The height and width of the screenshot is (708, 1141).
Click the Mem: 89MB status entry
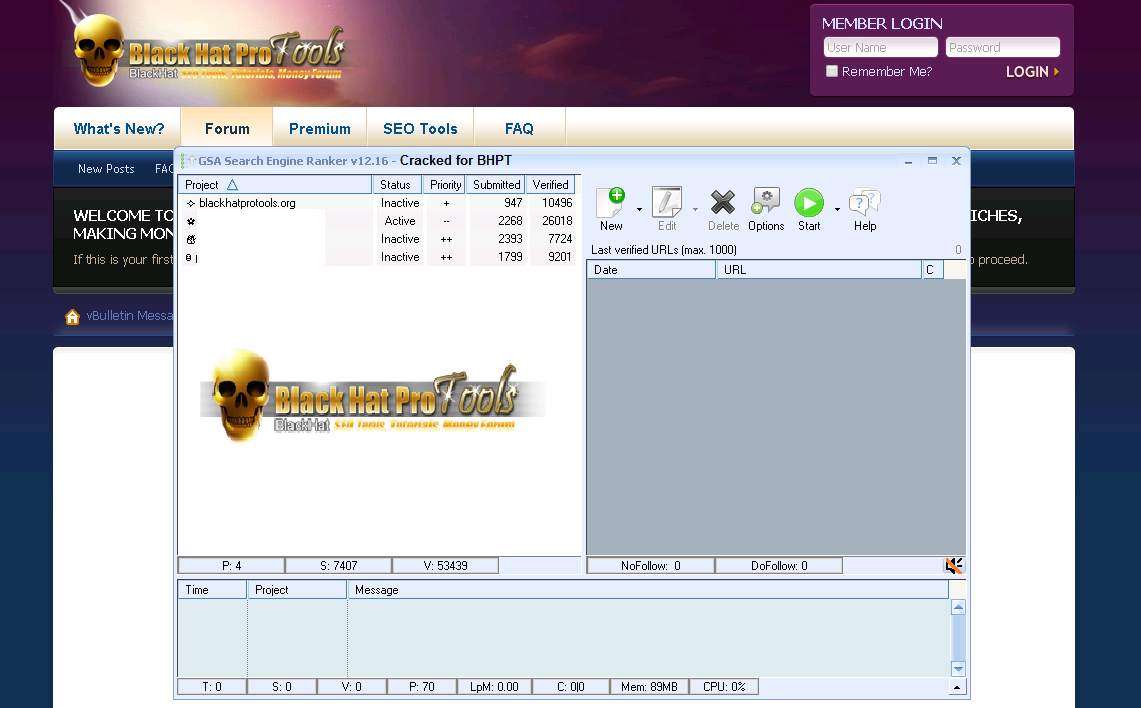pyautogui.click(x=649, y=687)
